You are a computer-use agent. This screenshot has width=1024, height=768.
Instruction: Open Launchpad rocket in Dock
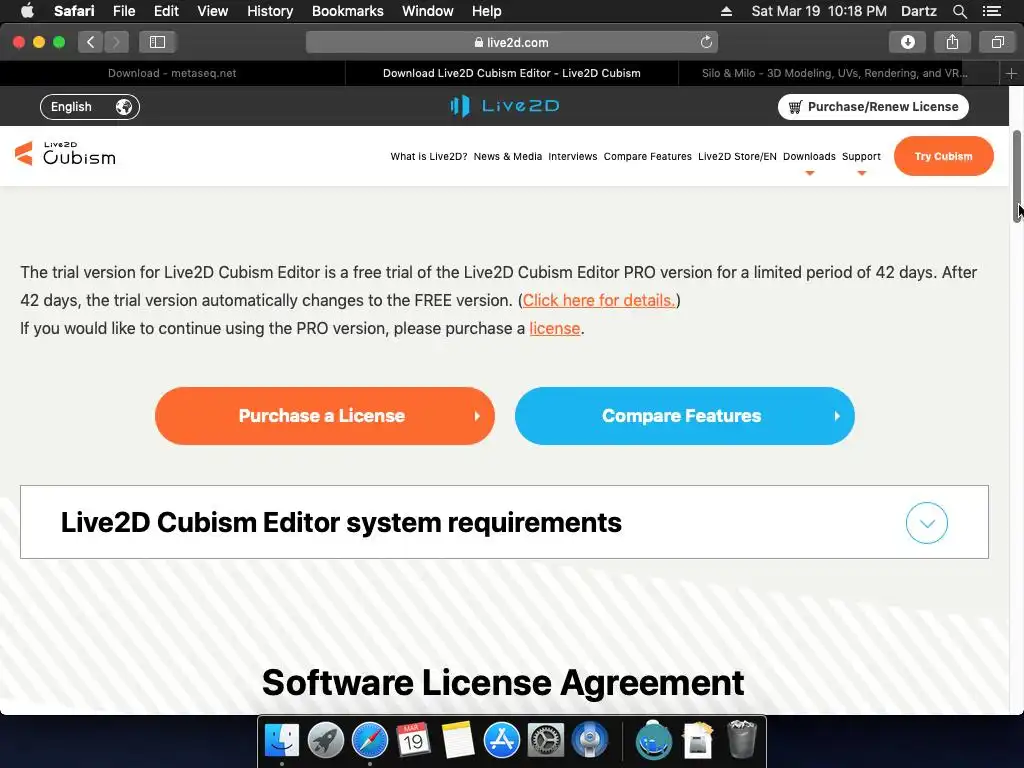325,740
